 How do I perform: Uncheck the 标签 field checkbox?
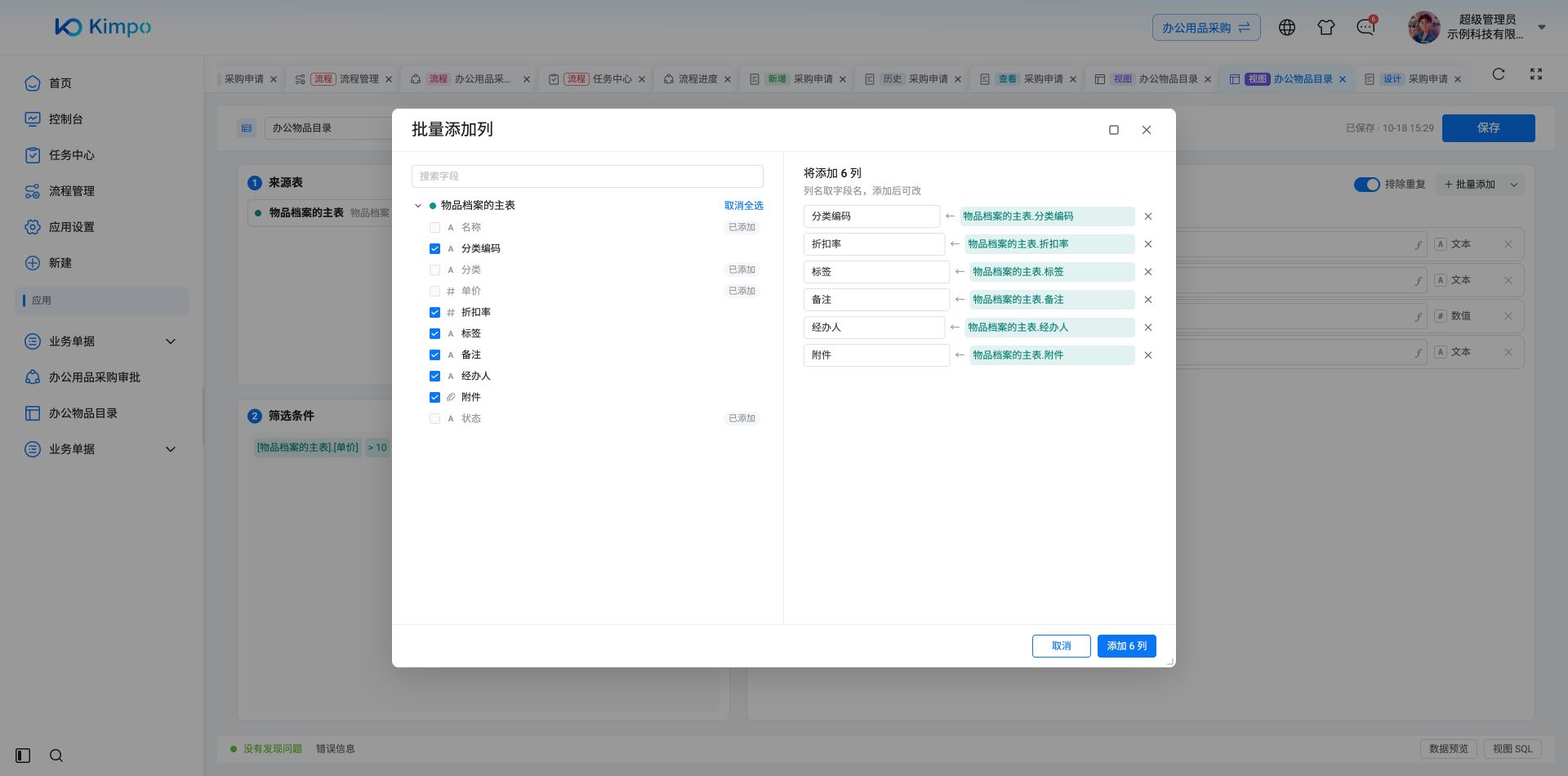click(434, 333)
